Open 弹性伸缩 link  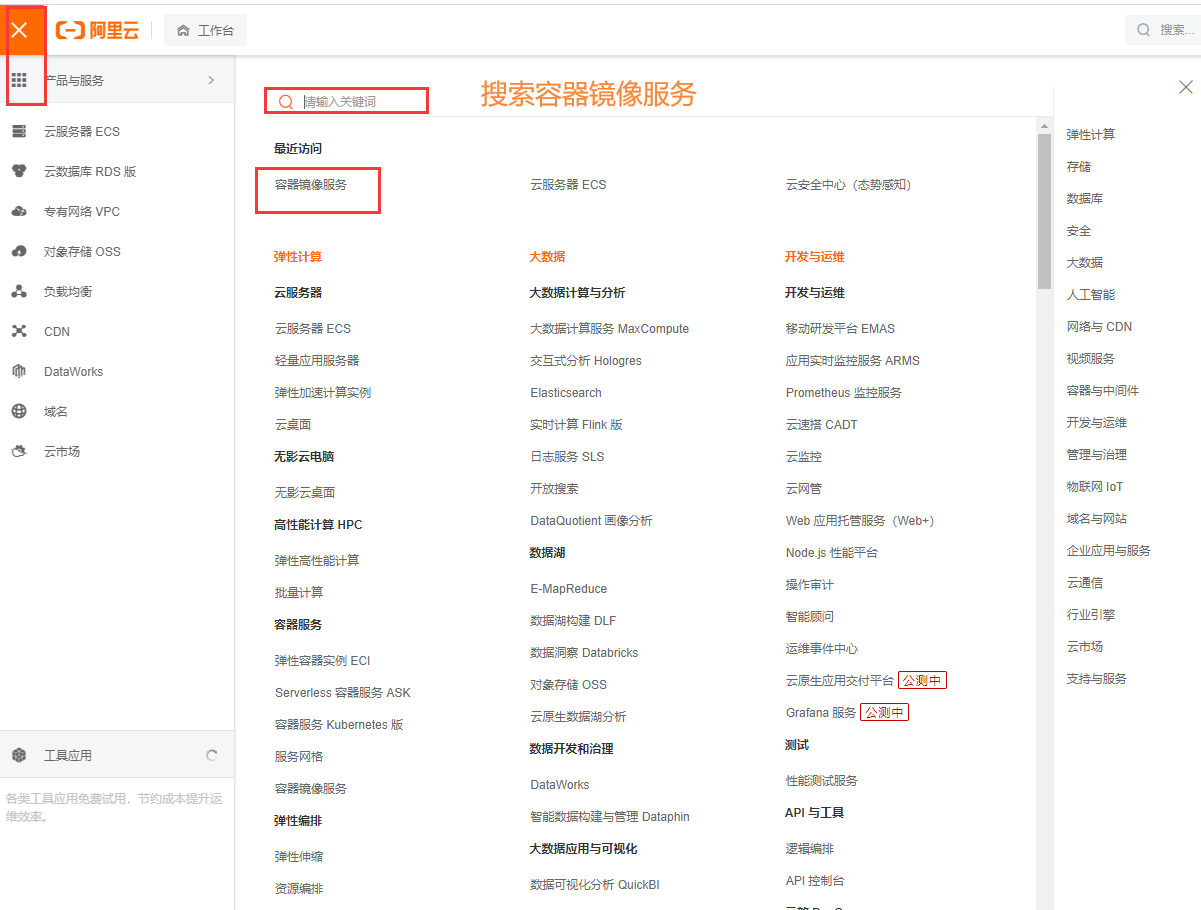tap(299, 856)
